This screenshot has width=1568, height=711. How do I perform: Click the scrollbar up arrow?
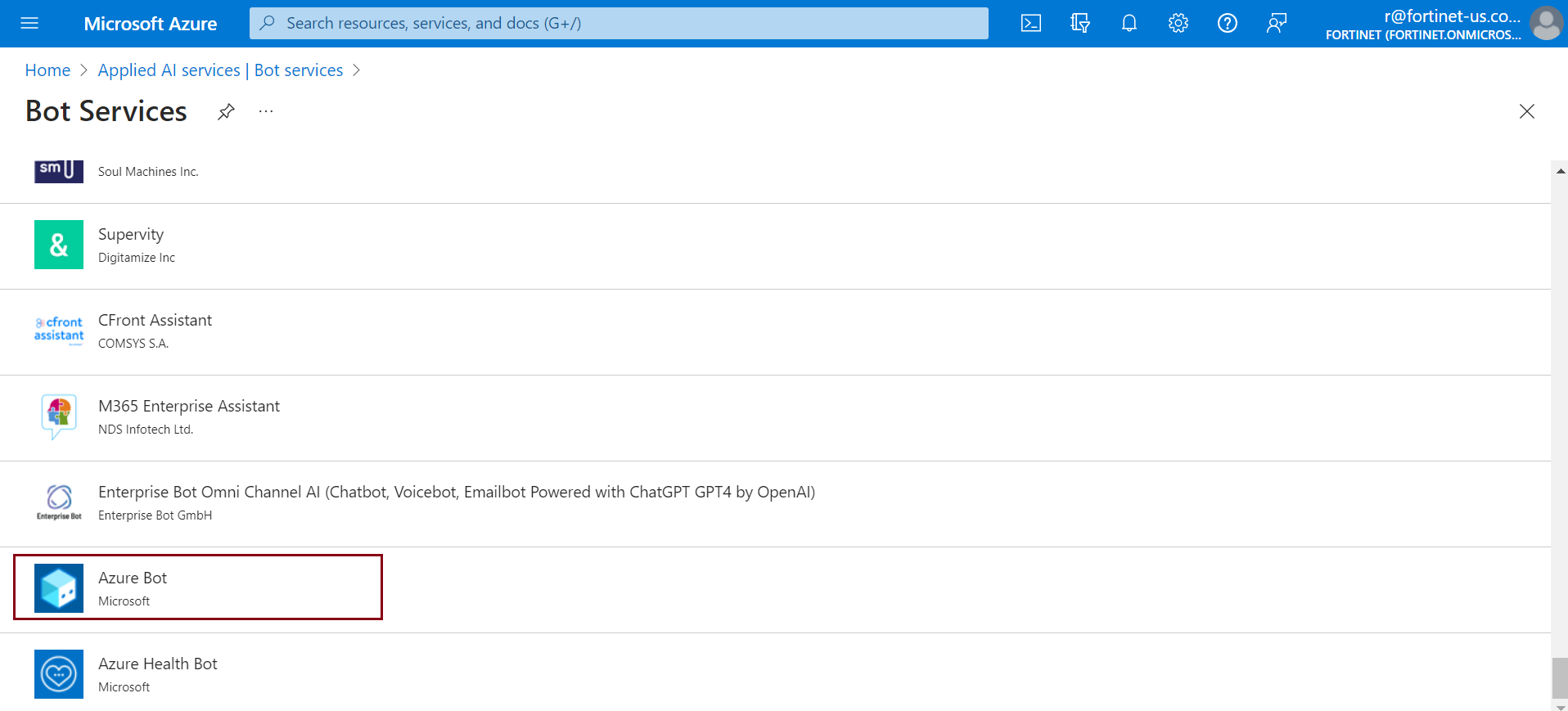click(x=1561, y=171)
